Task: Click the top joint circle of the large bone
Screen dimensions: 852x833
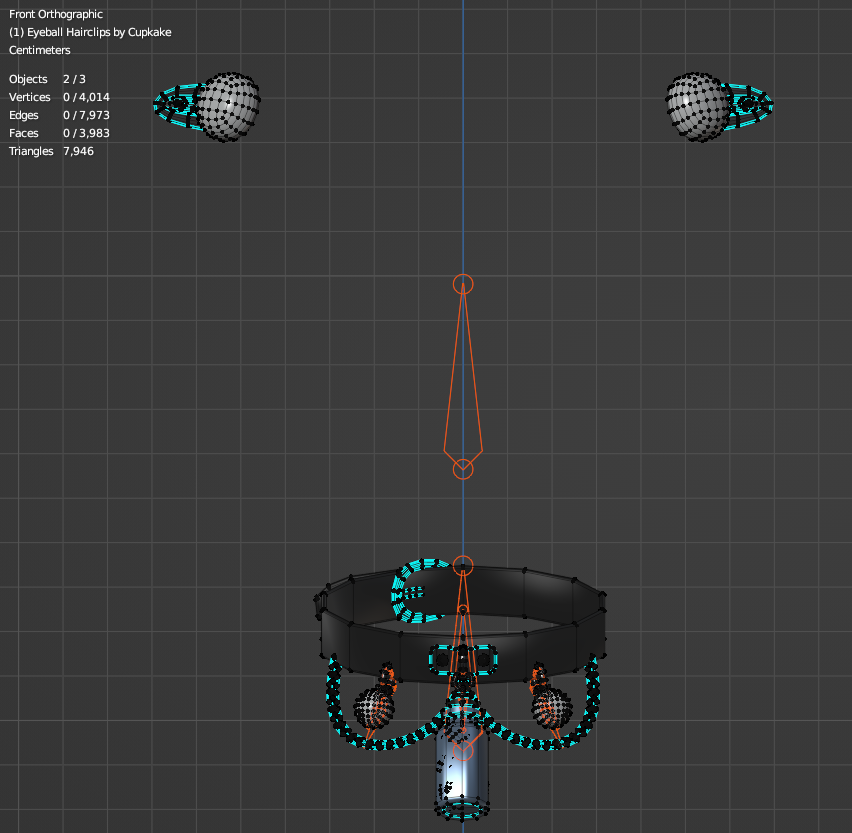Action: point(463,284)
